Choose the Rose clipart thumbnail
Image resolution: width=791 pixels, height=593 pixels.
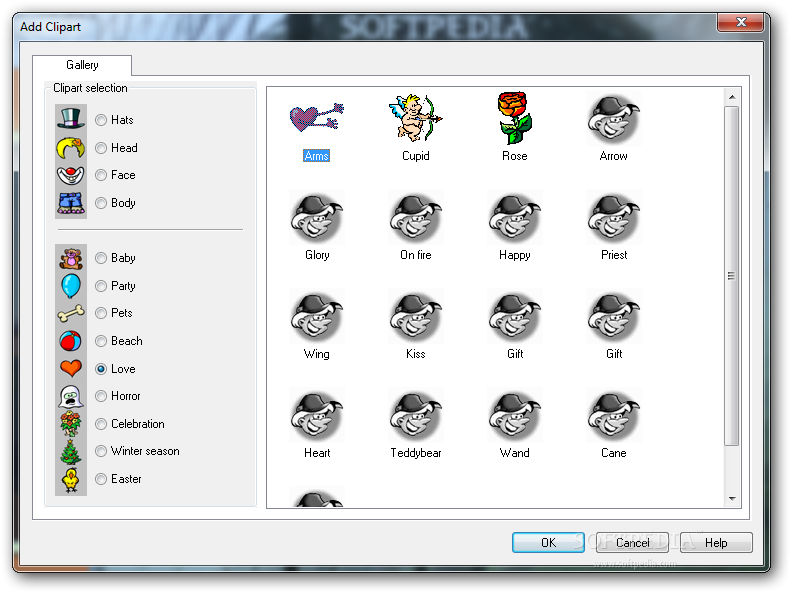[x=515, y=118]
